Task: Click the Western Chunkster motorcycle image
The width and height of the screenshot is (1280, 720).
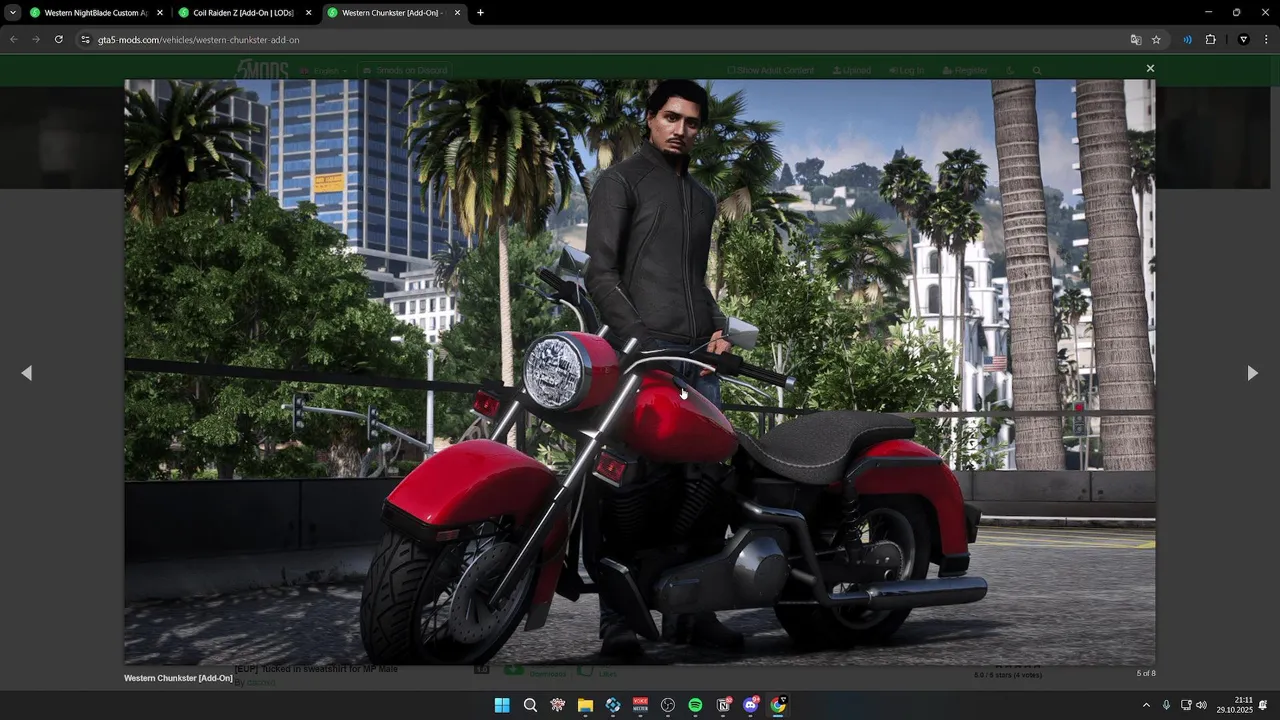Action: click(640, 372)
